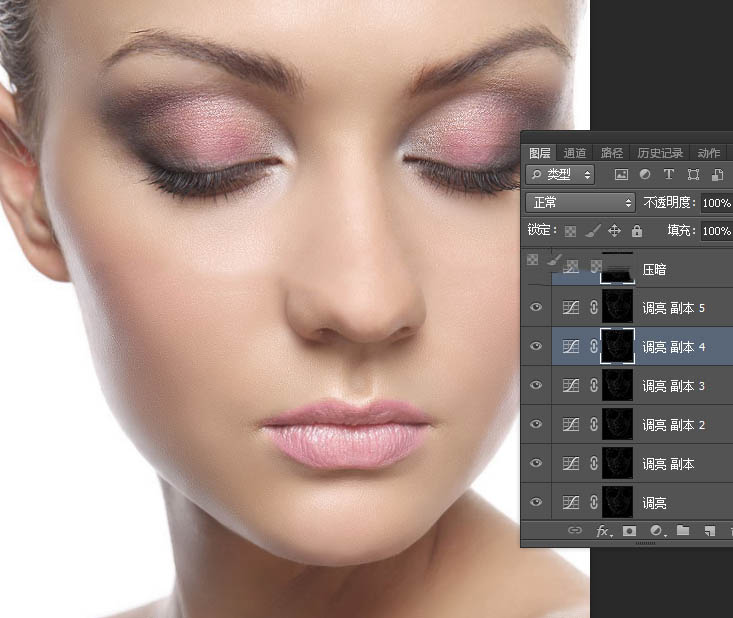This screenshot has height=618, width=733.
Task: Click the pixel layer filter icon
Action: [621, 174]
